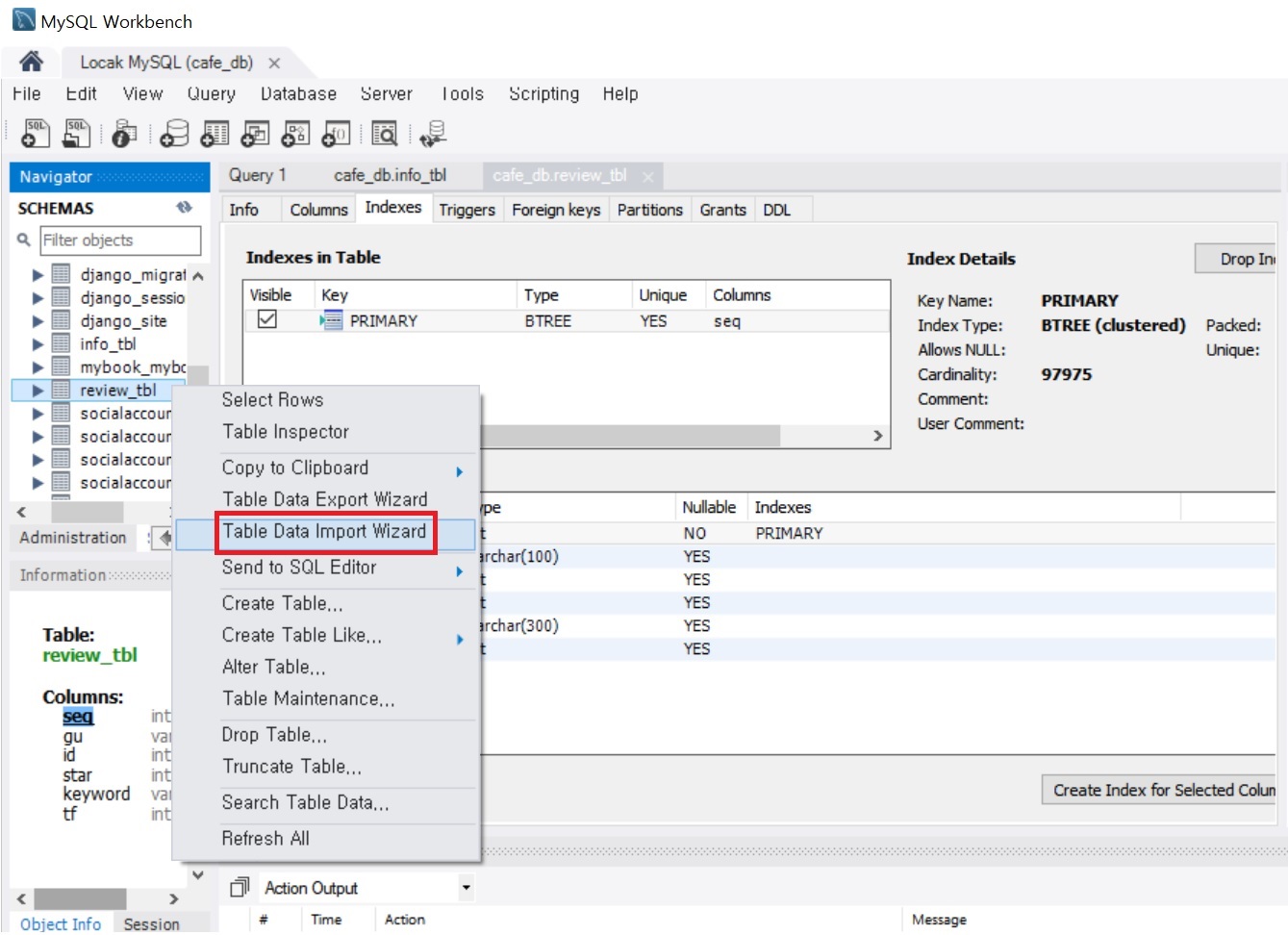This screenshot has height=935, width=1288.
Task: Switch to the Query 1 tab
Action: (x=257, y=175)
